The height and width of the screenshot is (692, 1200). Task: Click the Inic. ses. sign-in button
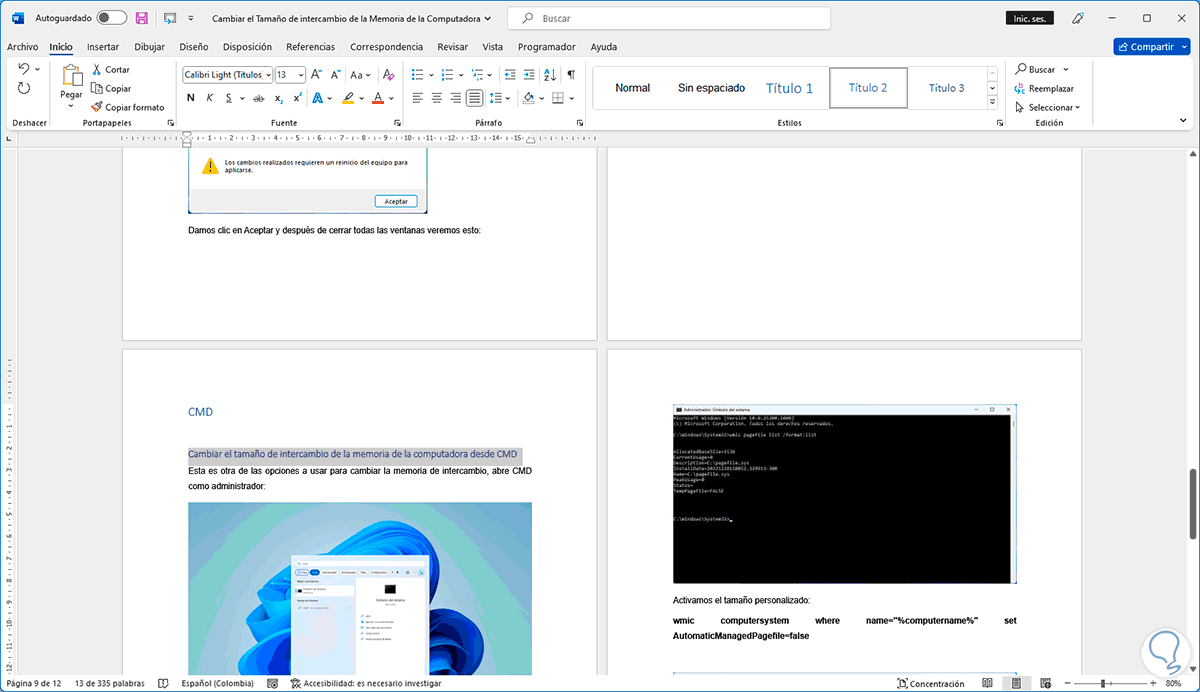tap(1032, 18)
